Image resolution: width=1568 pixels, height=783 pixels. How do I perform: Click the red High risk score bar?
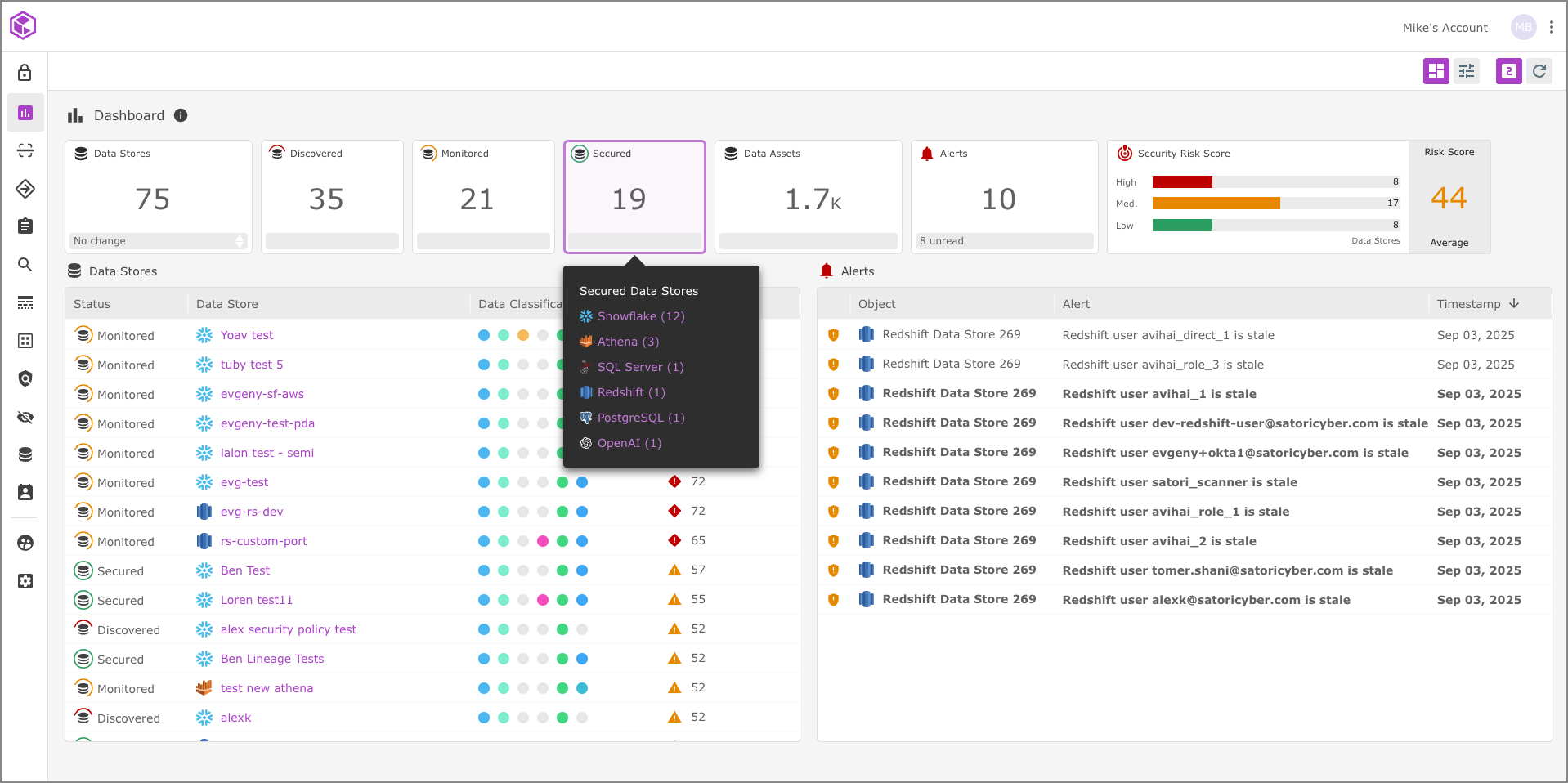(x=1182, y=182)
